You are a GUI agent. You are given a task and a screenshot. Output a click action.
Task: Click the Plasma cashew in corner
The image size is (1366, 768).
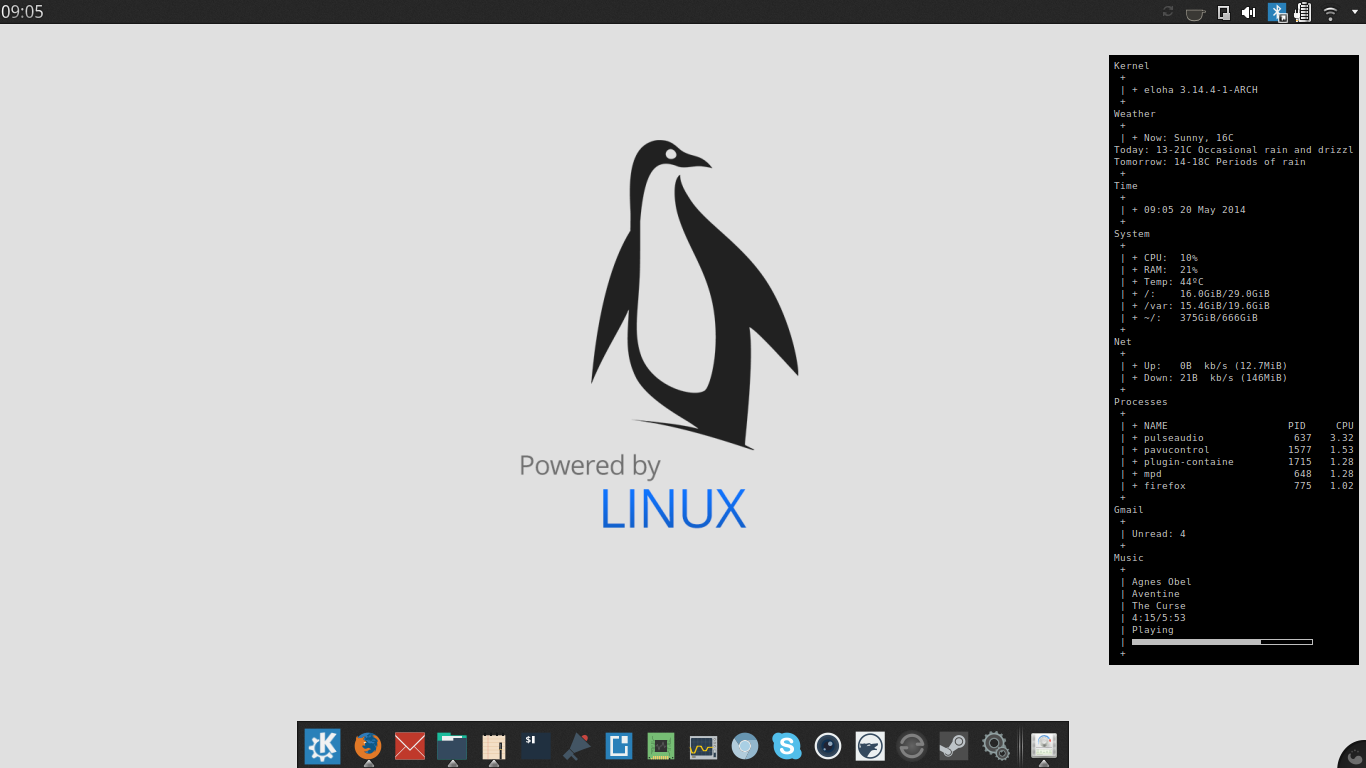click(x=1355, y=757)
